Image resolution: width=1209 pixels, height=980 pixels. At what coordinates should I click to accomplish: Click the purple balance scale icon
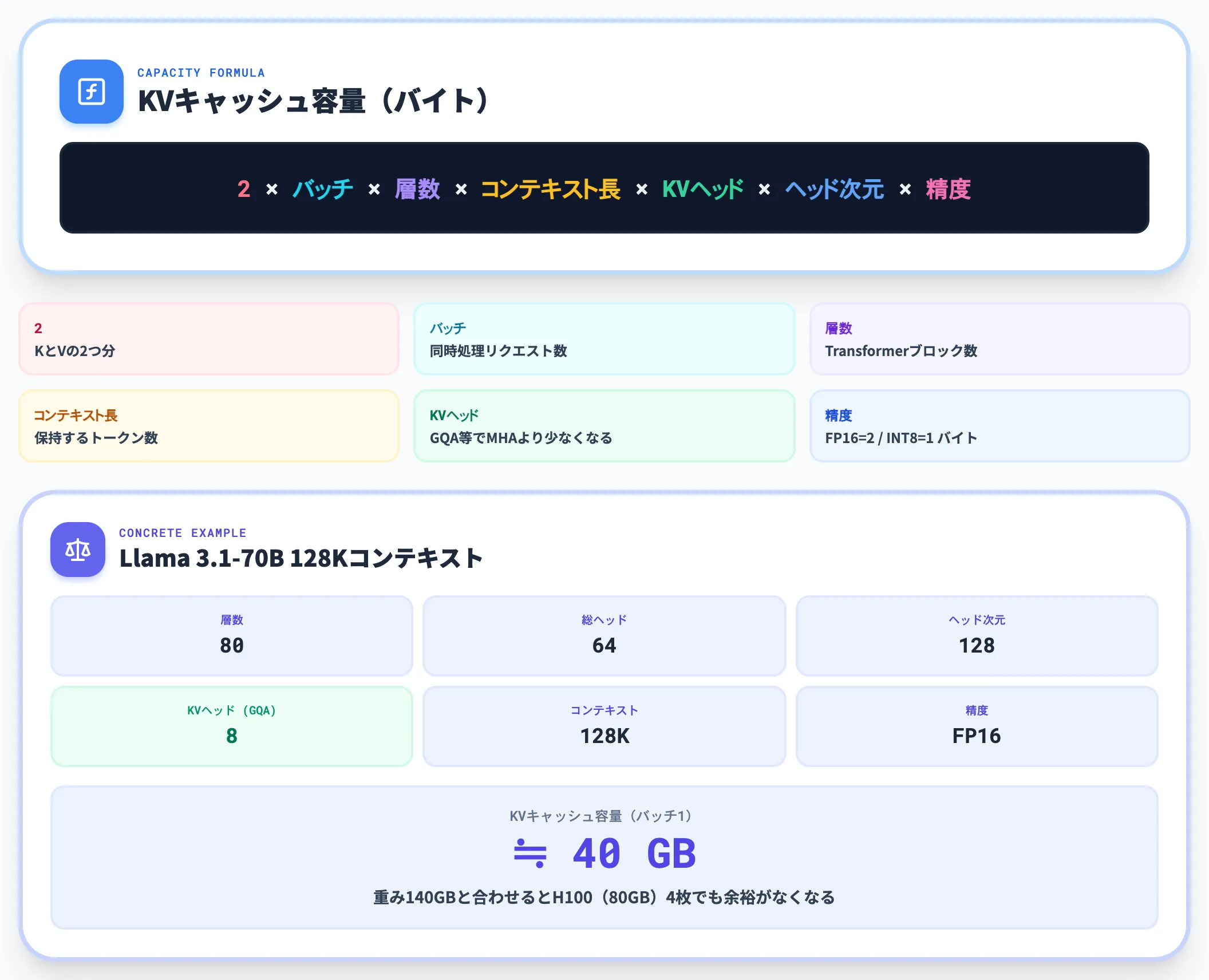point(78,550)
